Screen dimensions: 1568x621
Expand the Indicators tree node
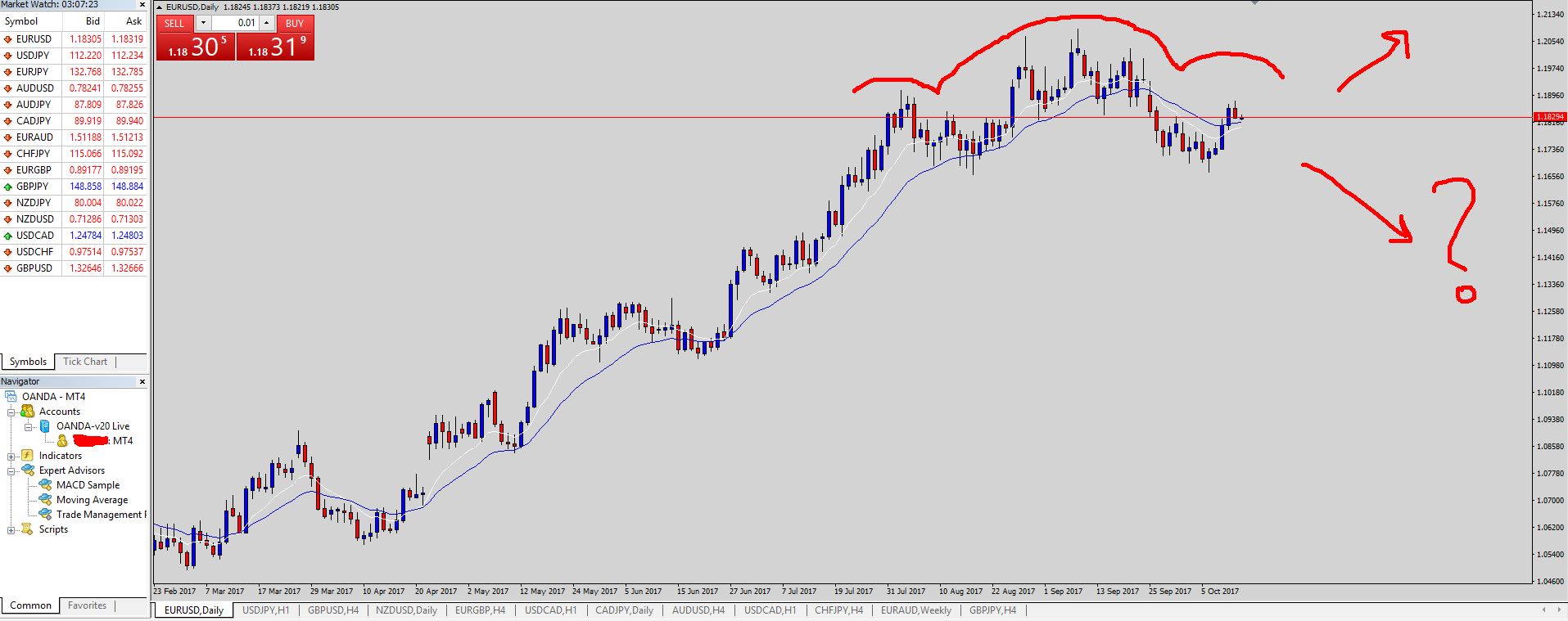pos(11,457)
